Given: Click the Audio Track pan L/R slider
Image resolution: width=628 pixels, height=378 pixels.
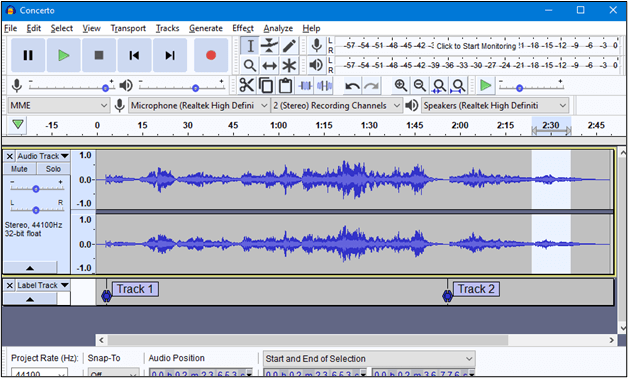Looking at the screenshot, I should coord(36,209).
